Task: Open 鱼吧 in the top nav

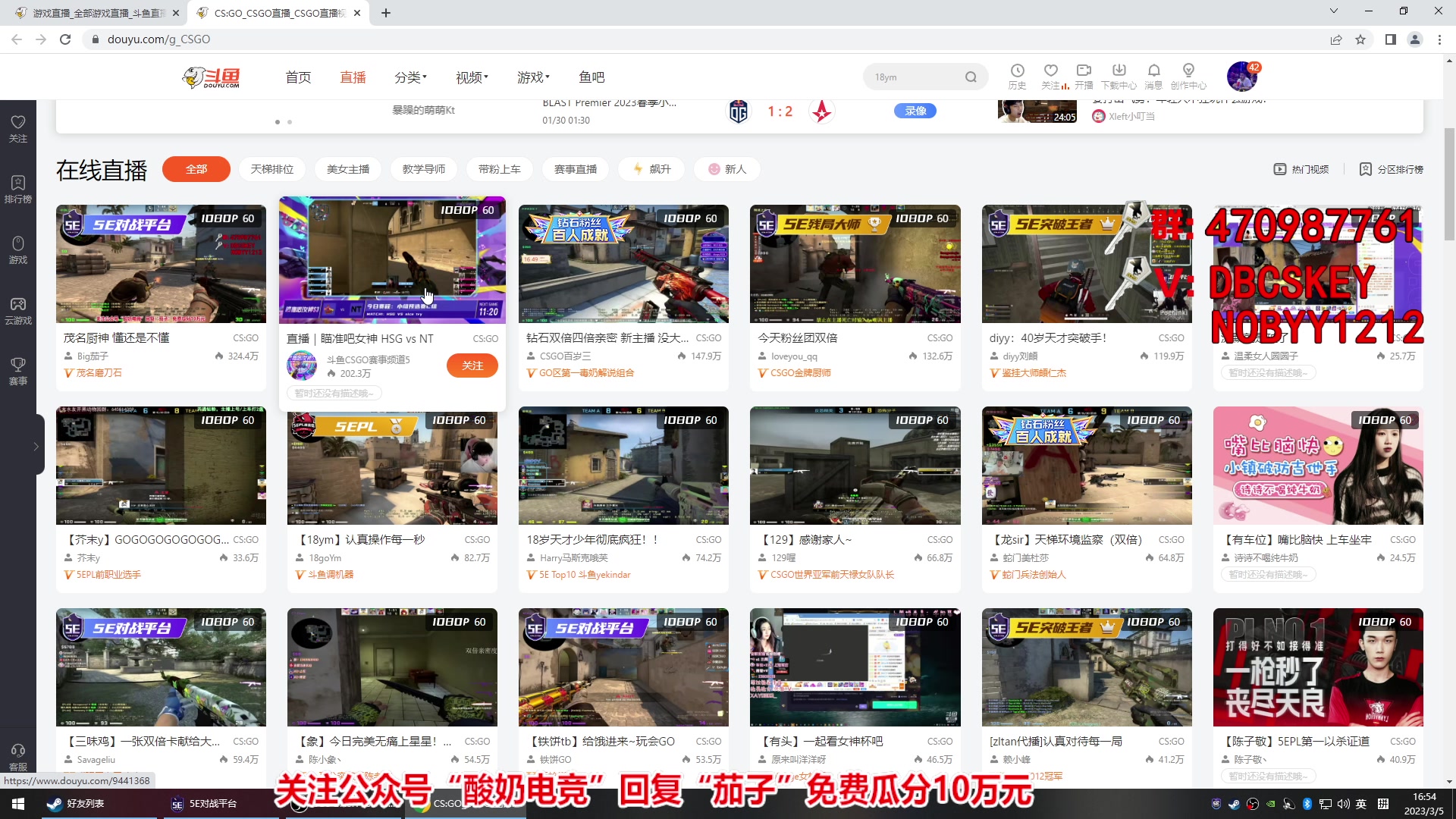Action: tap(591, 77)
